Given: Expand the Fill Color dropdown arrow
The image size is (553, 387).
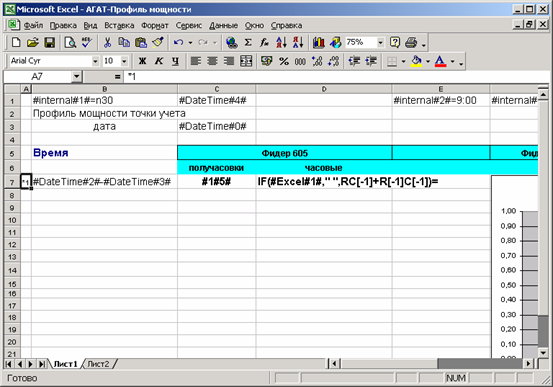Looking at the screenshot, I should (428, 61).
